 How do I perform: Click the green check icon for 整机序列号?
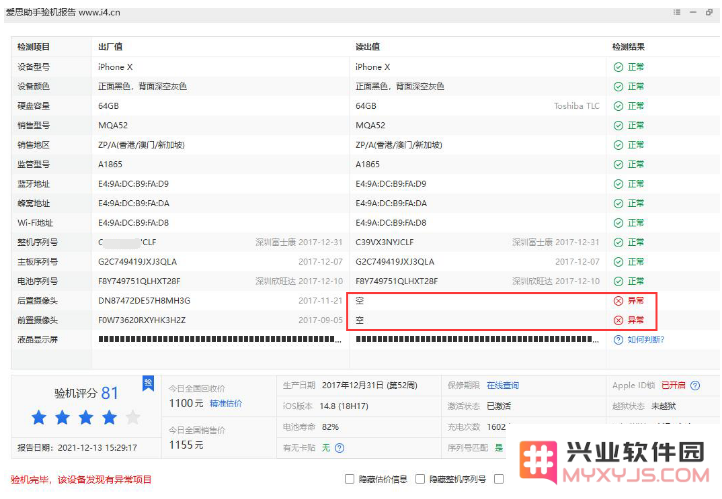pyautogui.click(x=618, y=242)
